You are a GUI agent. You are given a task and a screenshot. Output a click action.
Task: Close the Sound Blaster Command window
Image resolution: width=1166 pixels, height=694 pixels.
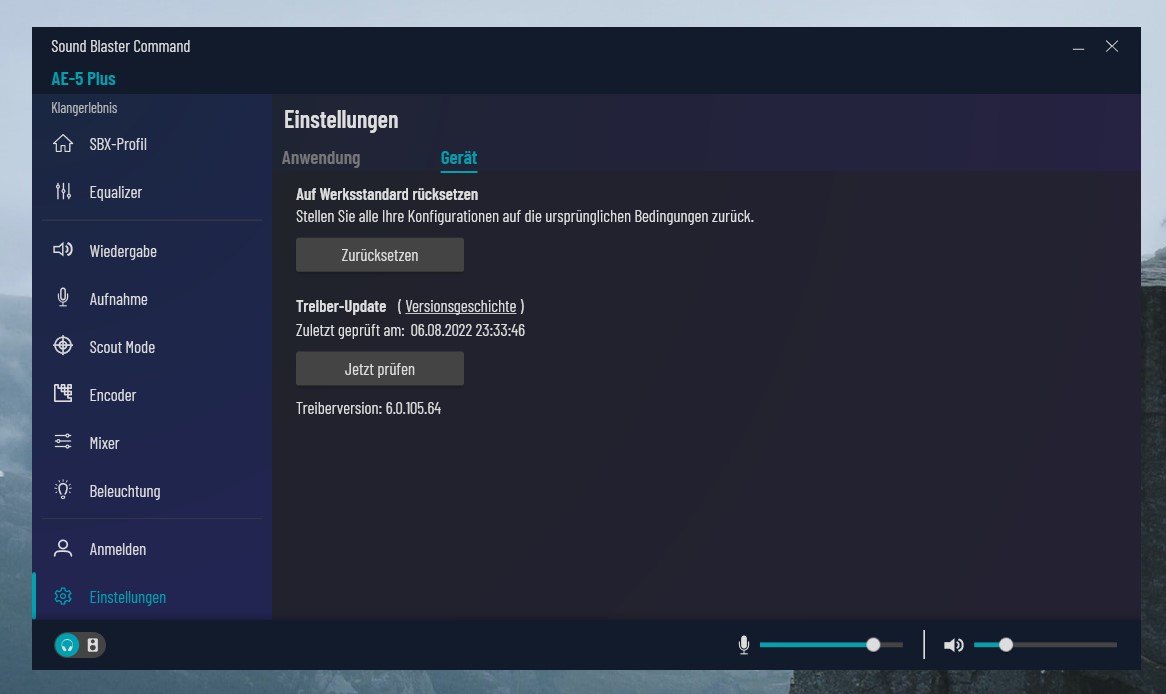click(x=1112, y=46)
